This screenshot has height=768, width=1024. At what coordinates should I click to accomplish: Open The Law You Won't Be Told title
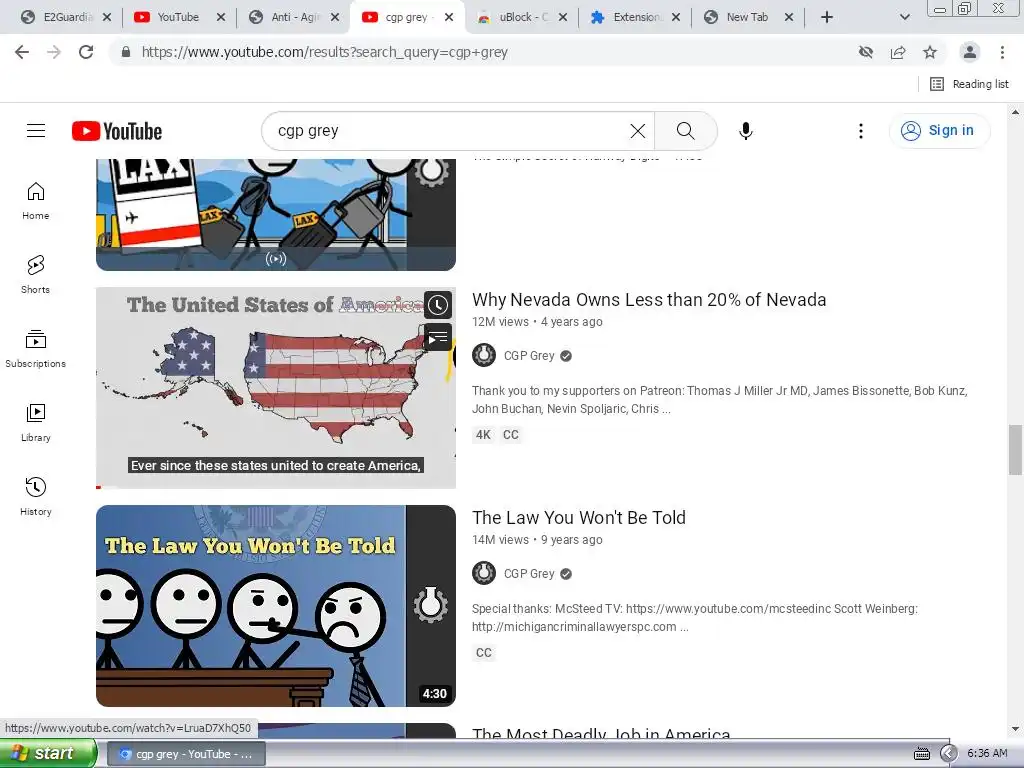[x=579, y=518]
